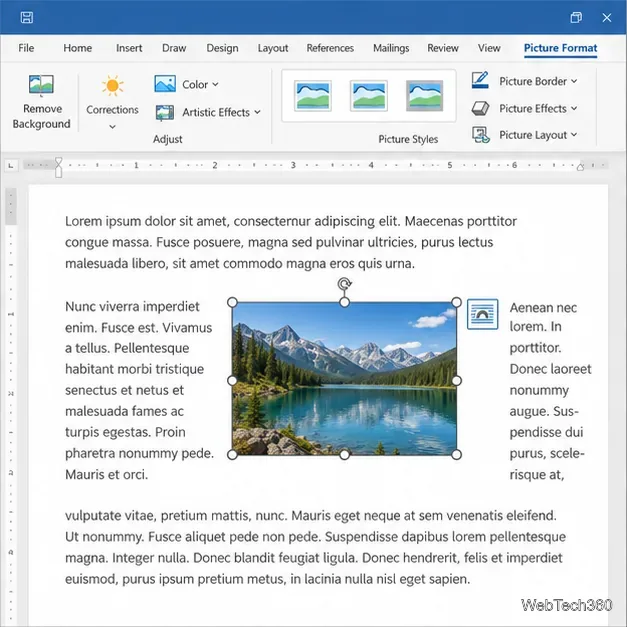This screenshot has height=627, width=627.
Task: Expand the Corrections dropdown arrow
Action: pyautogui.click(x=112, y=127)
